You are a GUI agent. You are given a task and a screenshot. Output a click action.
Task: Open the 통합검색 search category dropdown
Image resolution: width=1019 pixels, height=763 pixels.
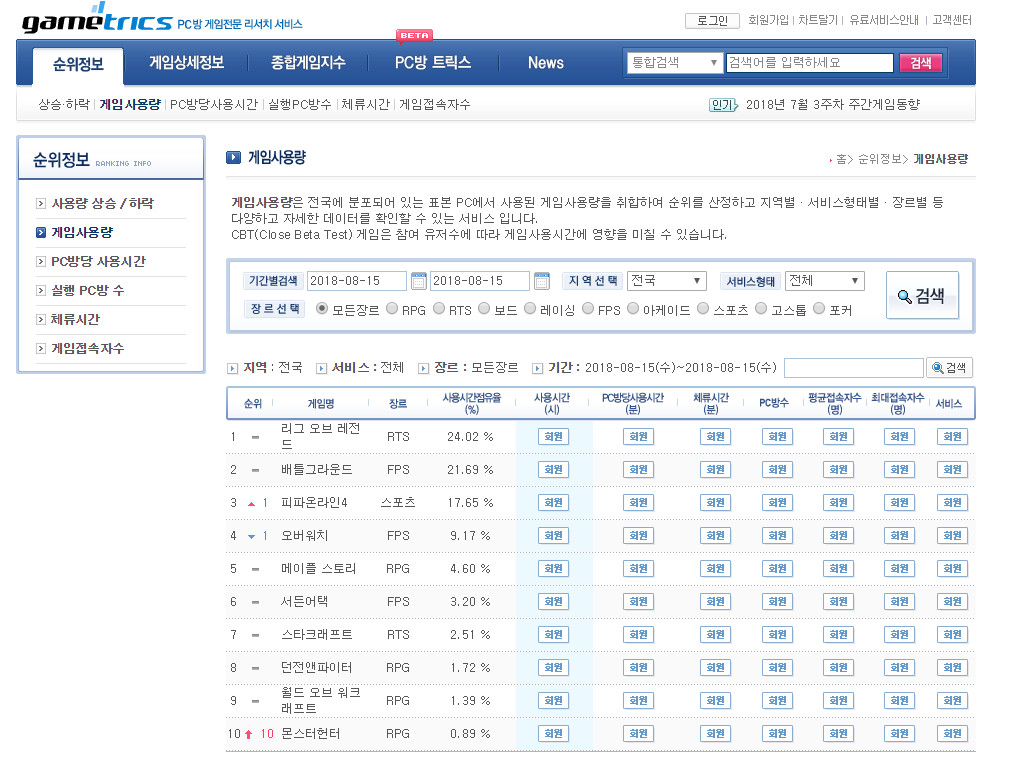coord(673,62)
